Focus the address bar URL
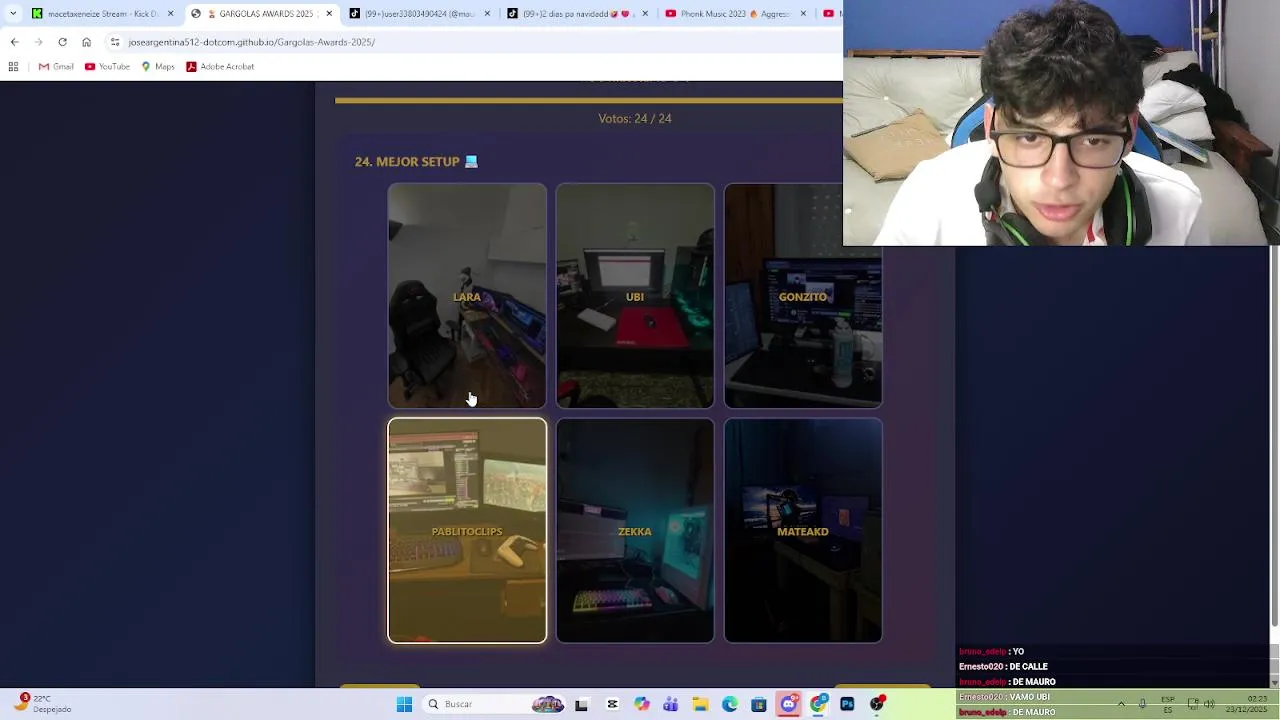The height and width of the screenshot is (720, 1280). coord(251,42)
